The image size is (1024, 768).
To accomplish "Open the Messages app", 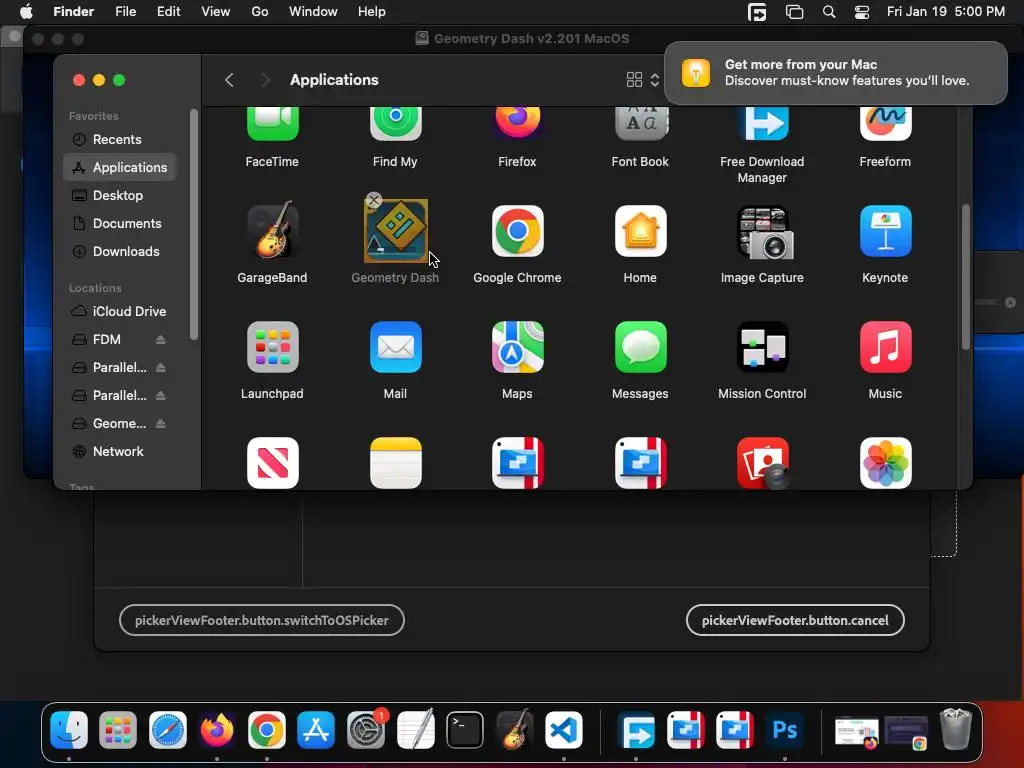I will click(641, 347).
